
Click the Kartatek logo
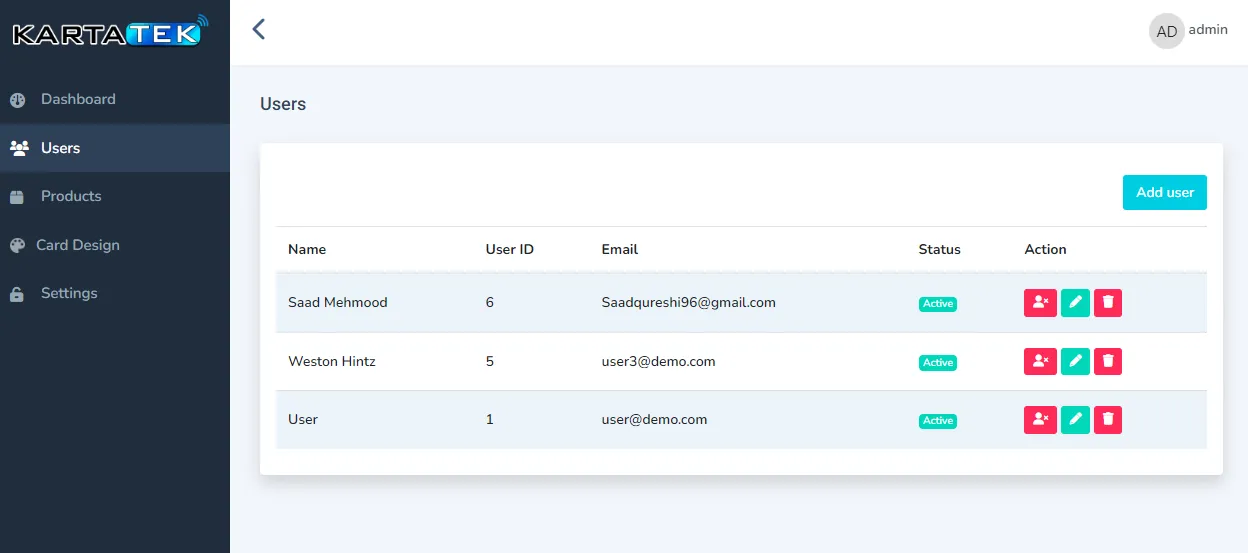[108, 34]
